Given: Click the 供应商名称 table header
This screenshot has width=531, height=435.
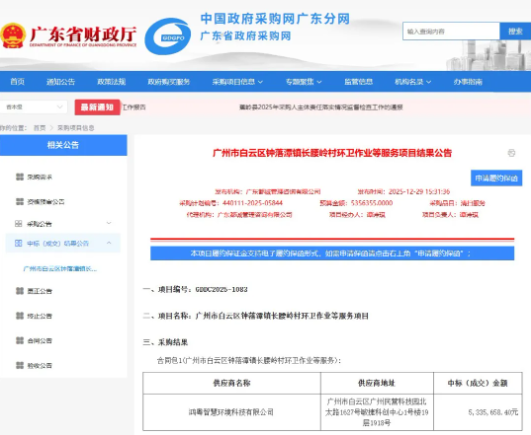Looking at the screenshot, I should [x=232, y=383].
